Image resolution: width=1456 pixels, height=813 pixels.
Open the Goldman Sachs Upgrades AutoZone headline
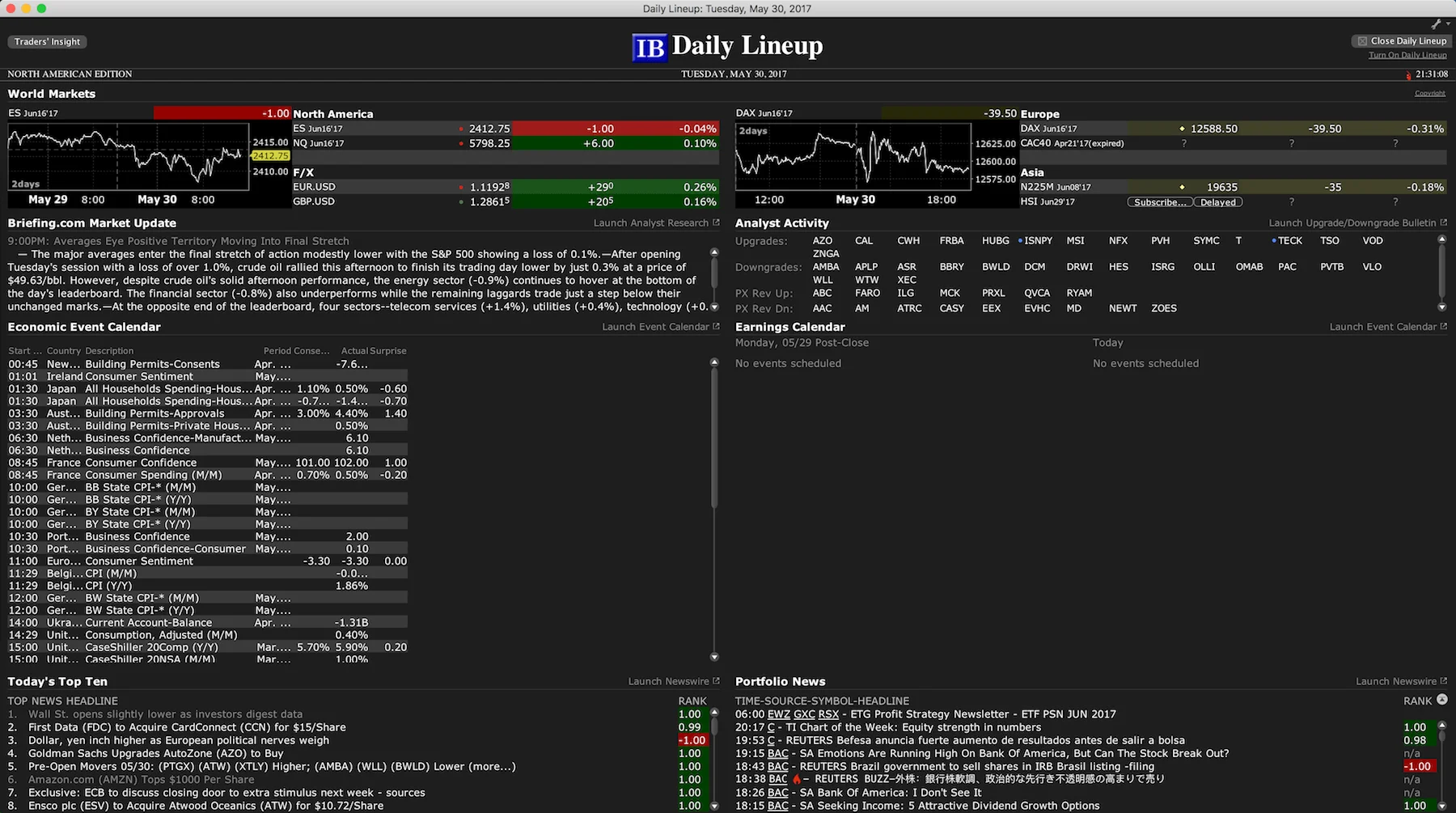(x=156, y=753)
